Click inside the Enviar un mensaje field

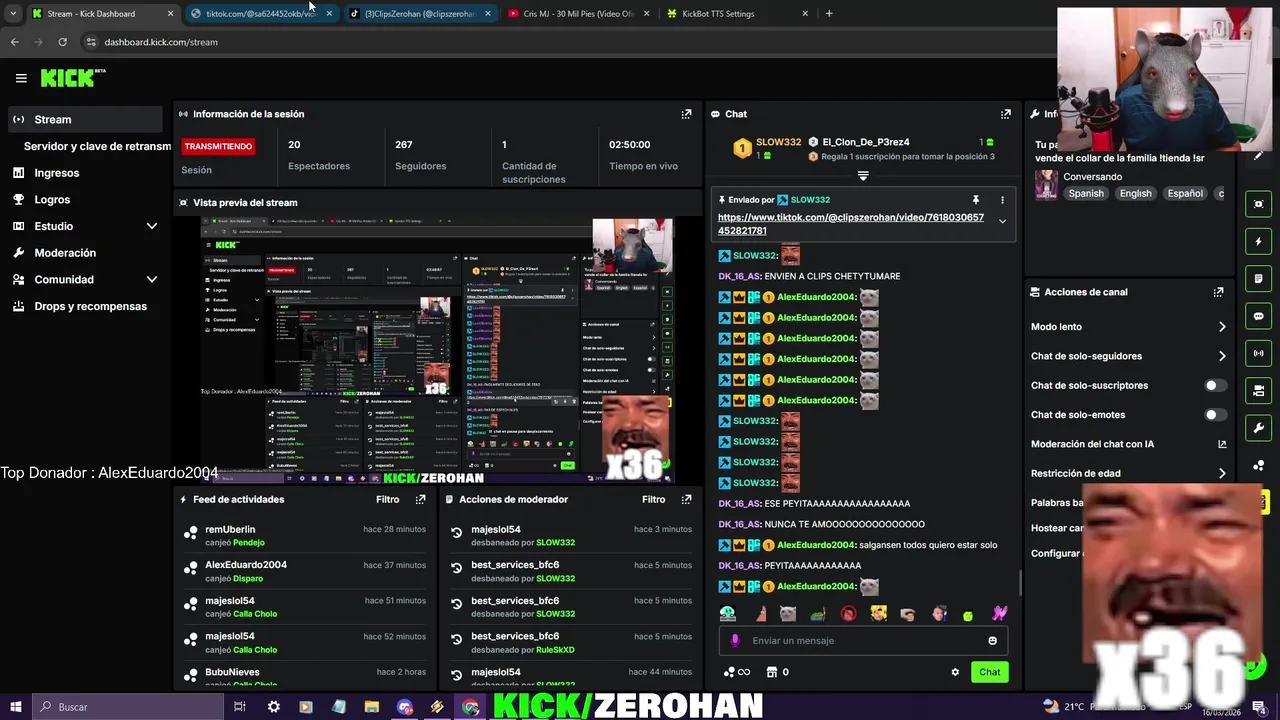click(865, 641)
